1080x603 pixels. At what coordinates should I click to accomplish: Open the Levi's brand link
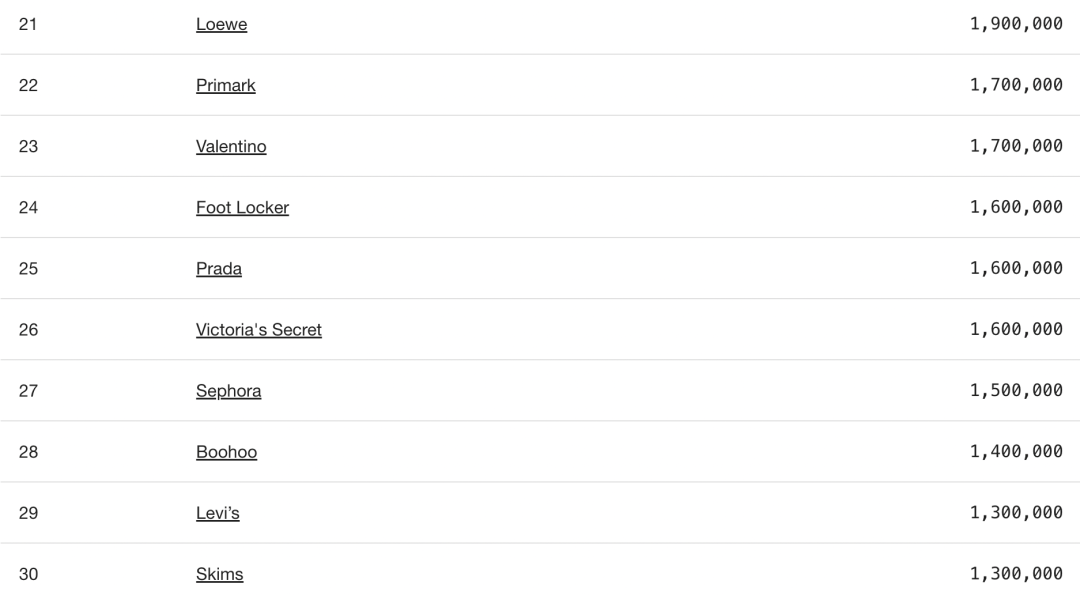[x=218, y=513]
